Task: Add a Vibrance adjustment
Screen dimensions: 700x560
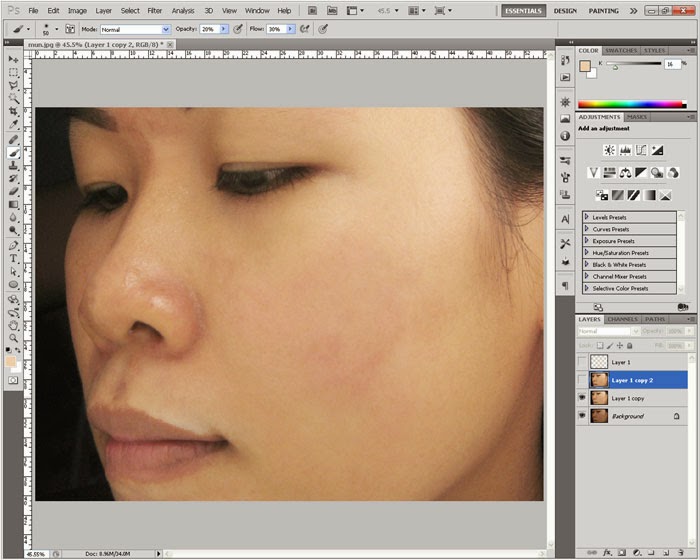Action: tap(593, 172)
